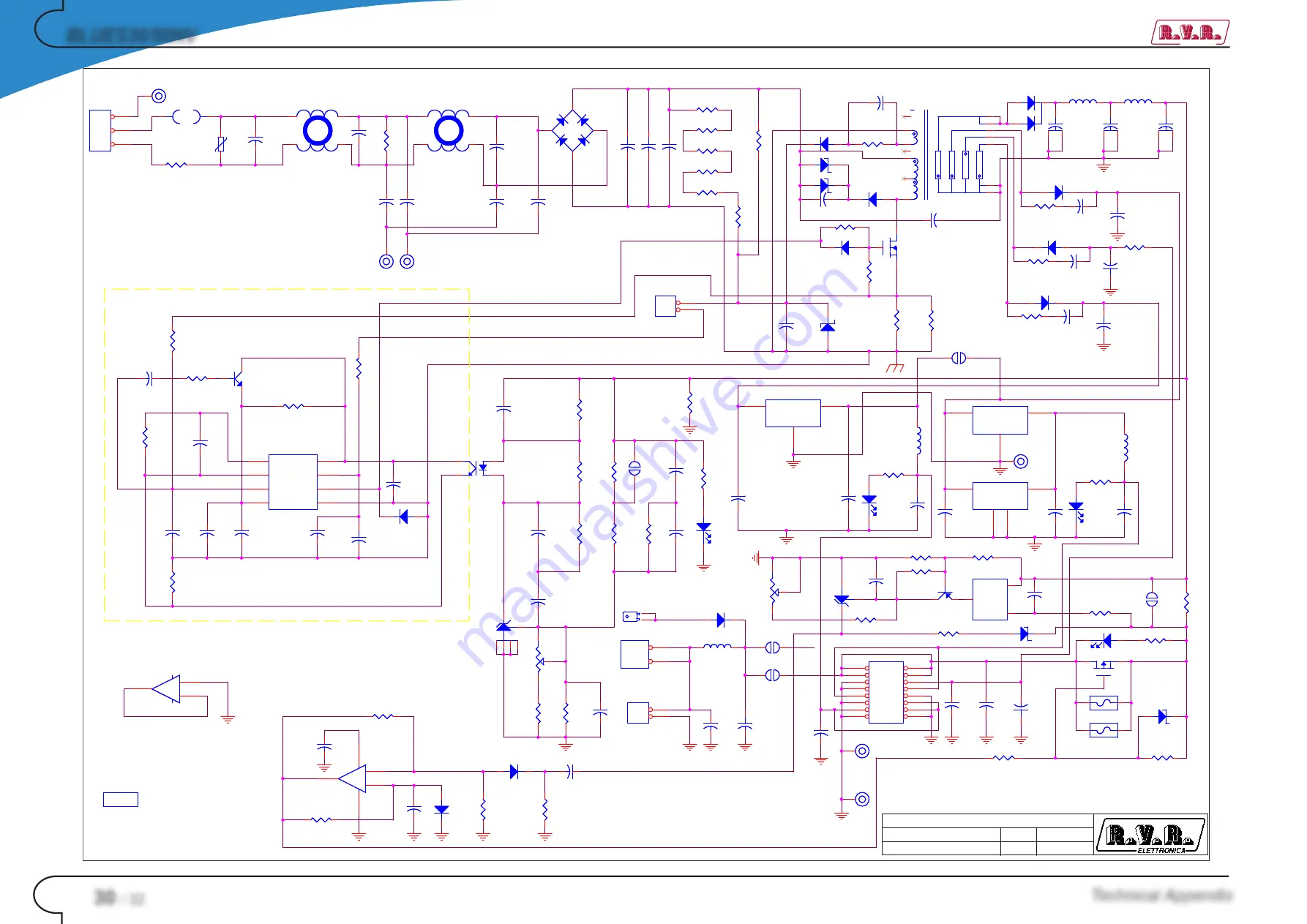This screenshot has width=1307, height=924.
Task: Click the red R.V.R. logo in the header
Action: point(1190,32)
